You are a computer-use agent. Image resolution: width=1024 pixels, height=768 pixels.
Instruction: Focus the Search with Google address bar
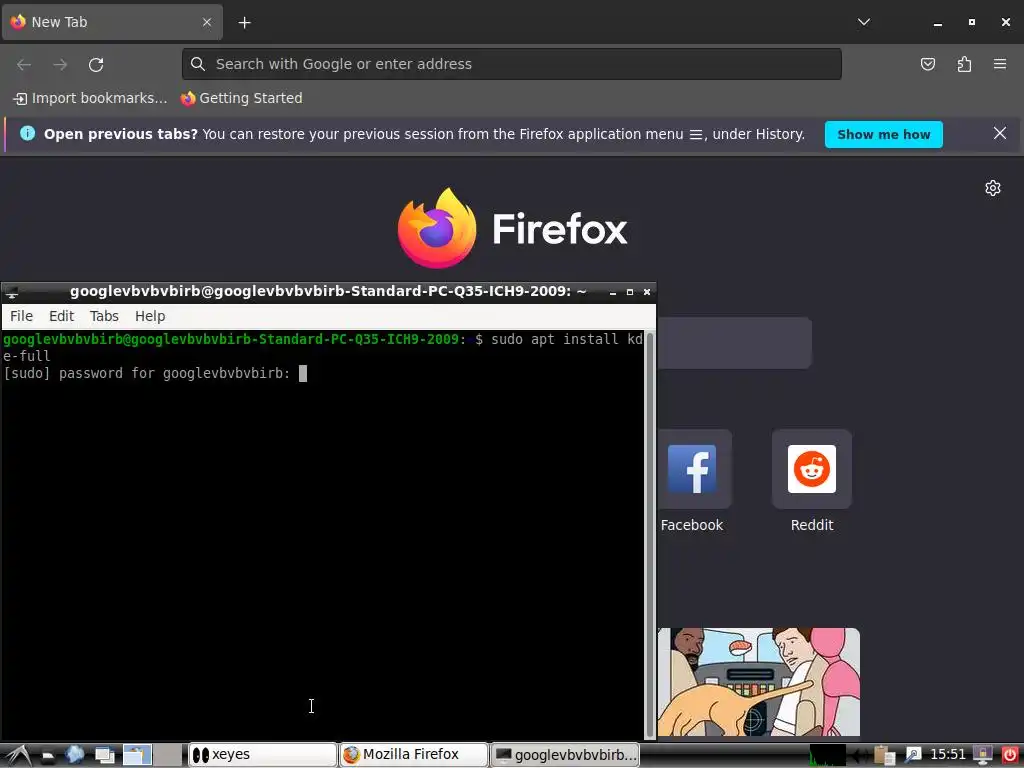(511, 64)
